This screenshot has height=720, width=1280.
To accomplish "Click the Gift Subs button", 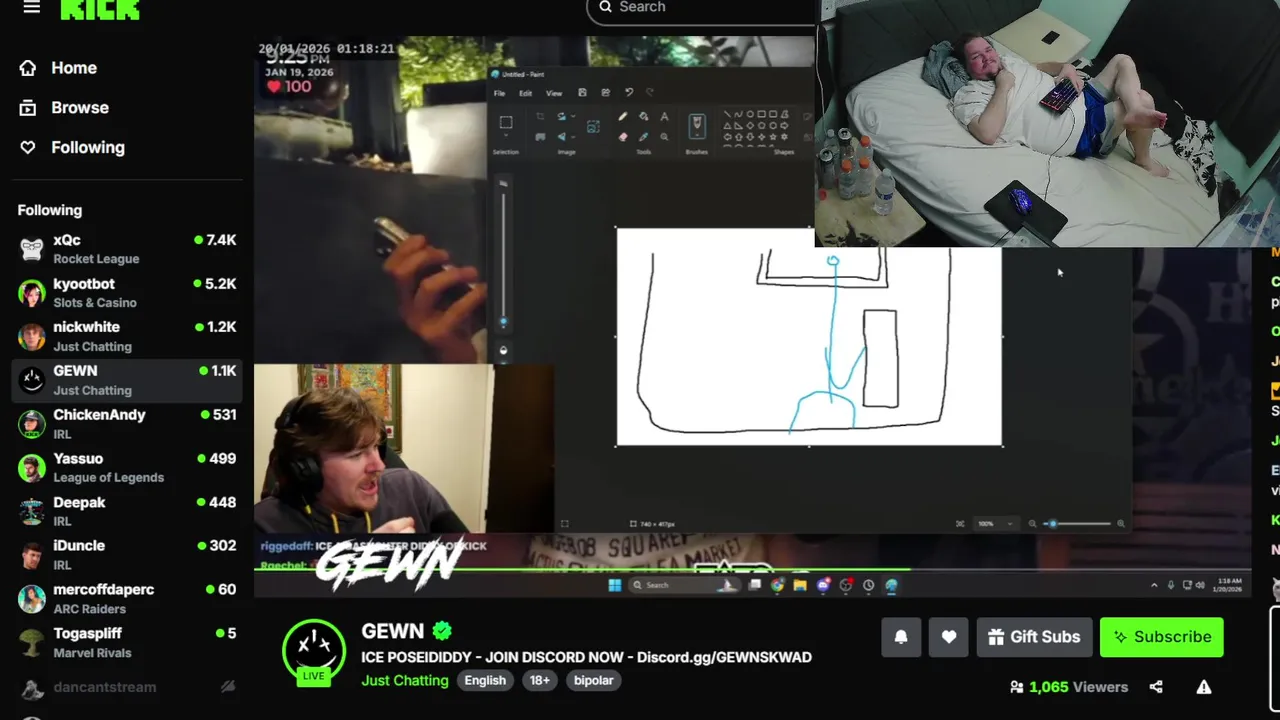I will point(1034,637).
